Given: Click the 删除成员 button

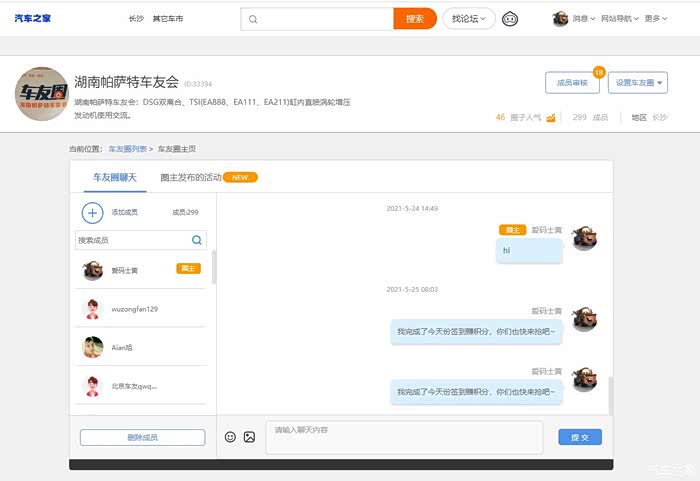Looking at the screenshot, I should point(142,437).
